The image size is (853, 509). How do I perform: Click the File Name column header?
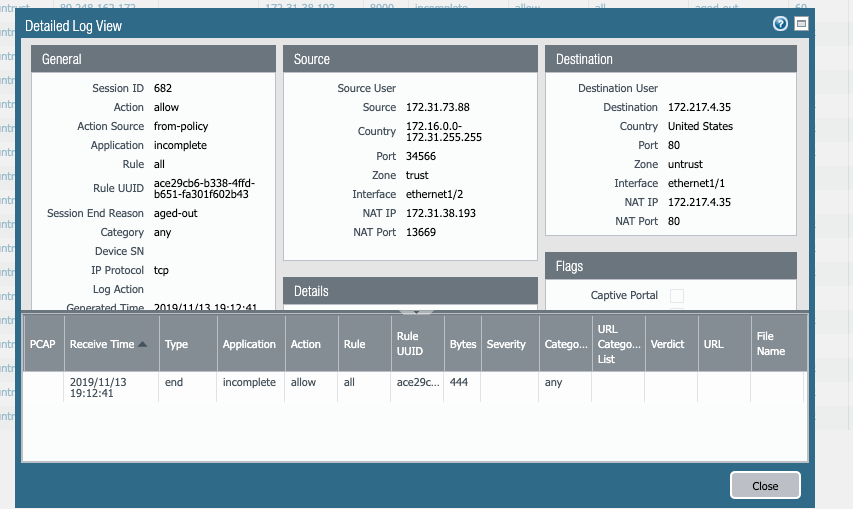coord(771,344)
